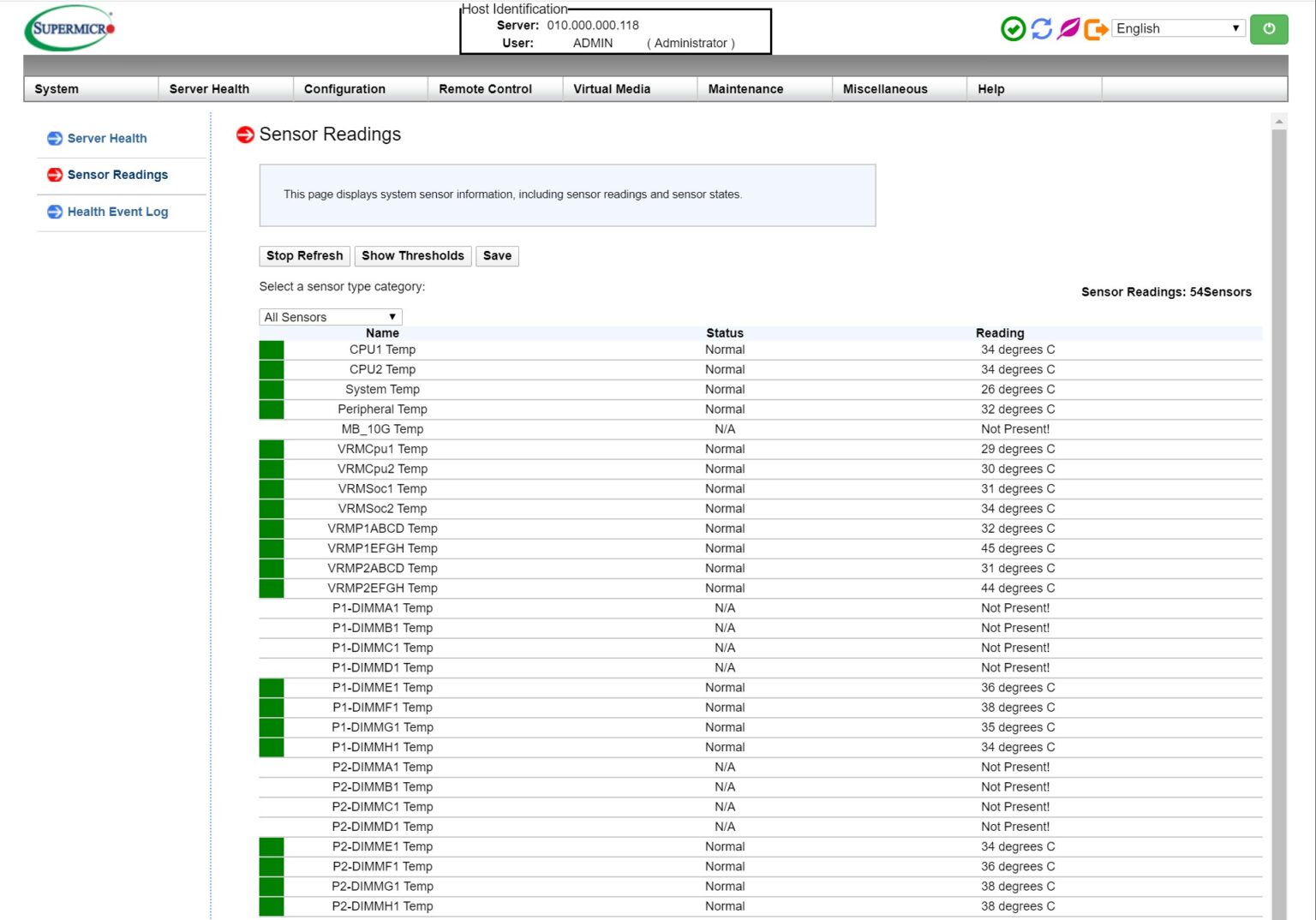Select the Maintenance menu item
The image size is (1316, 920).
coord(745,88)
